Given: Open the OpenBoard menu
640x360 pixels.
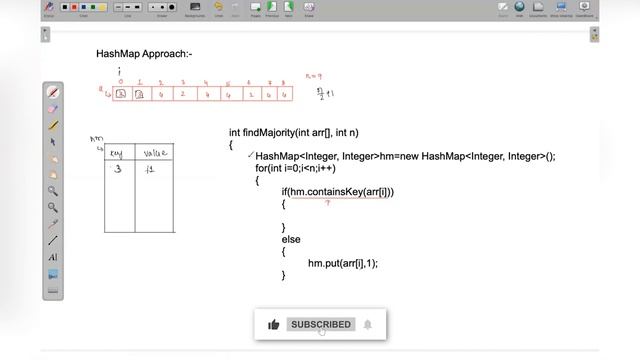Looking at the screenshot, I should [584, 9].
